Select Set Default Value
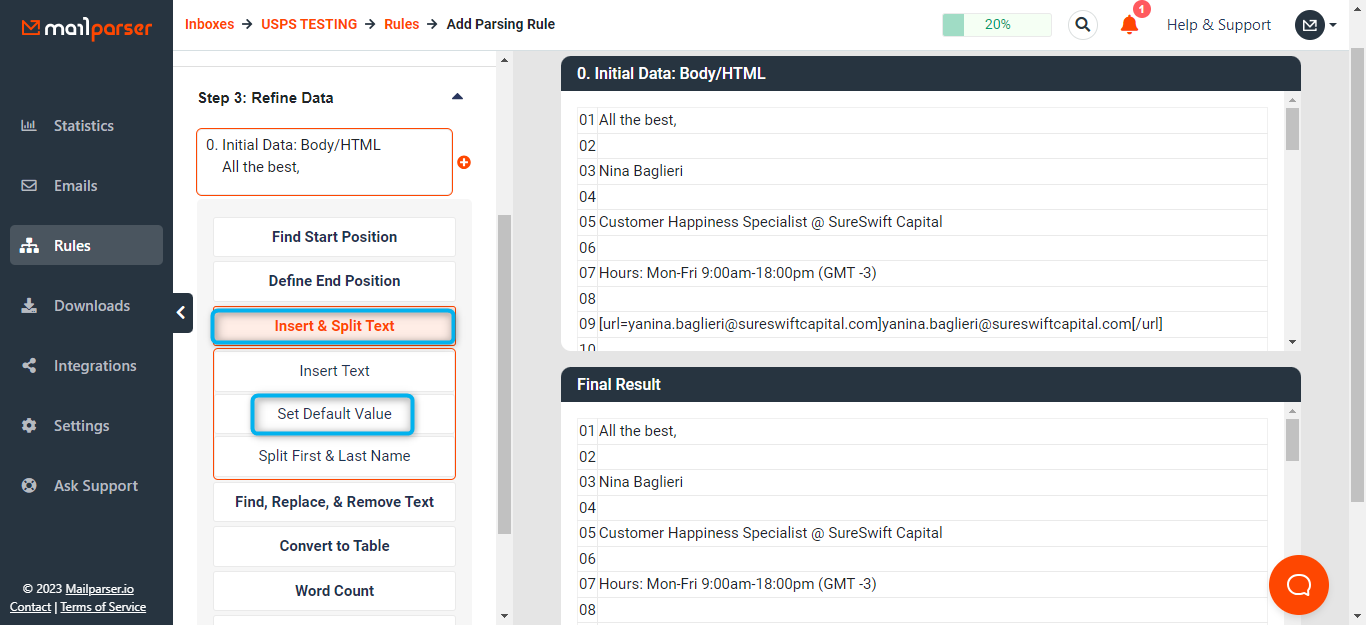Viewport: 1366px width, 625px height. [332, 413]
